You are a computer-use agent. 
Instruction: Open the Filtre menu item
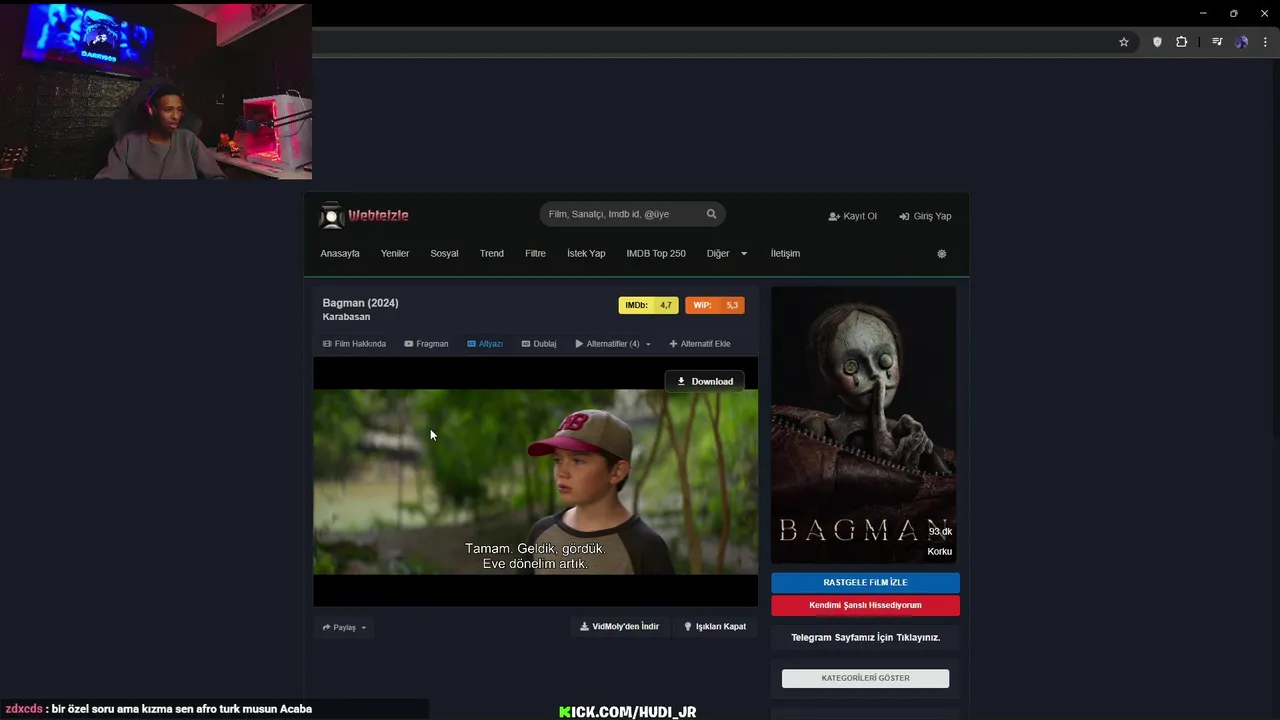tap(535, 253)
